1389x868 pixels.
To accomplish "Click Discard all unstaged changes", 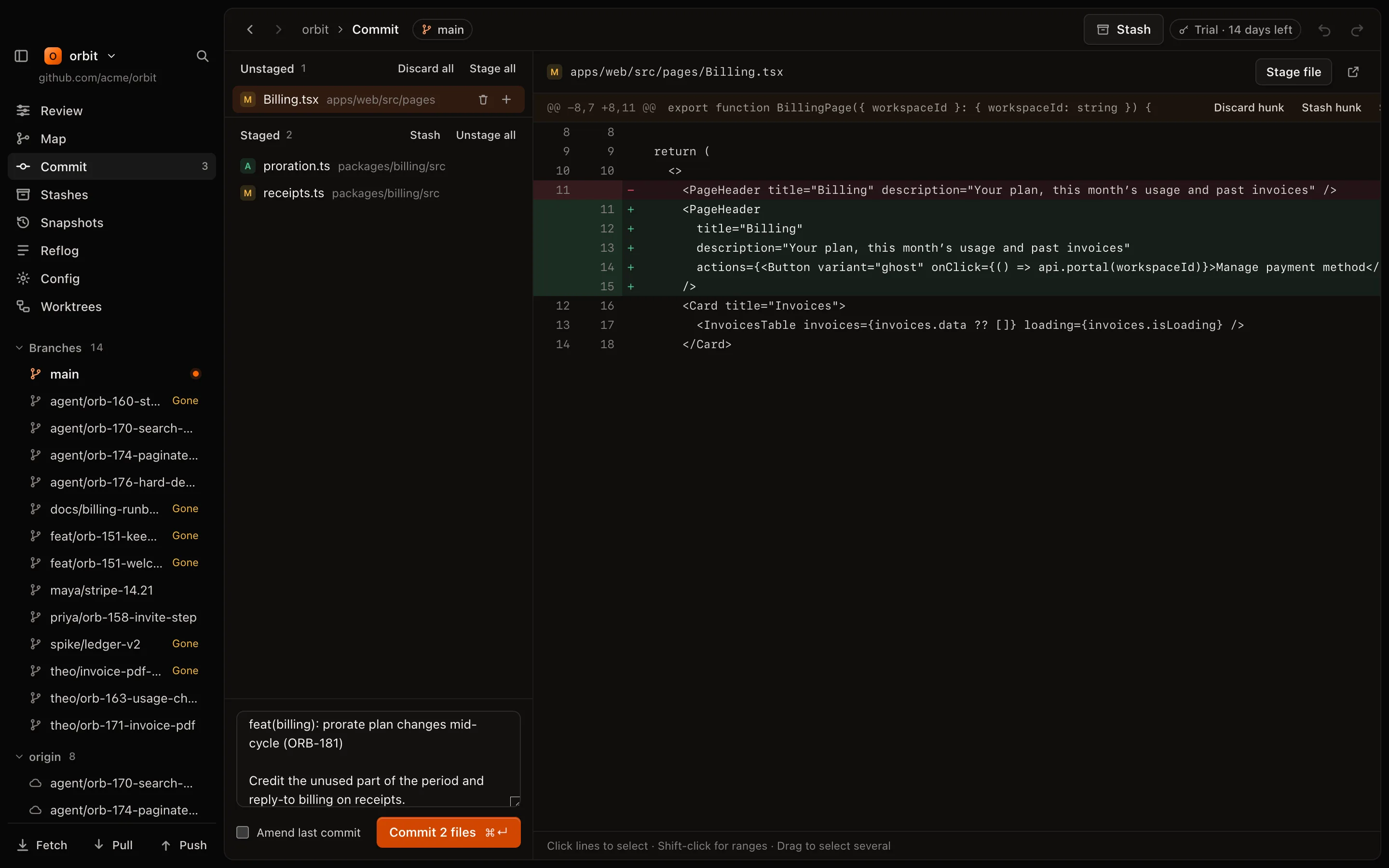I will pos(425,68).
